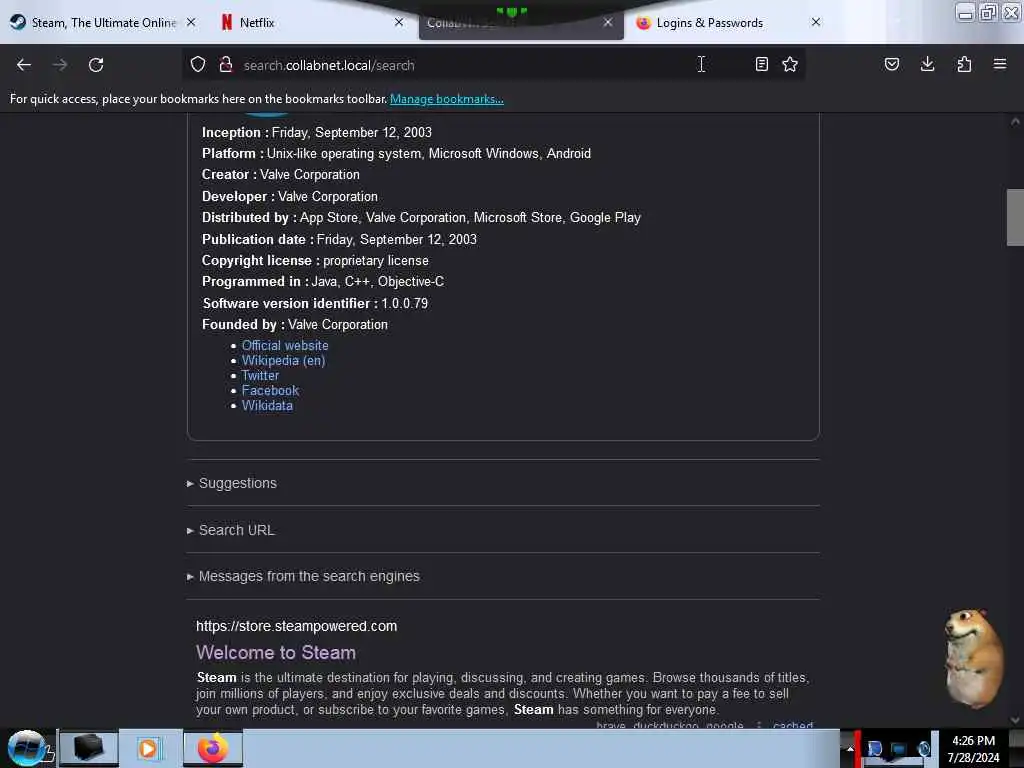Screen dimensions: 1024x768
Task: Open the media player taskbar icon
Action: [x=148, y=748]
